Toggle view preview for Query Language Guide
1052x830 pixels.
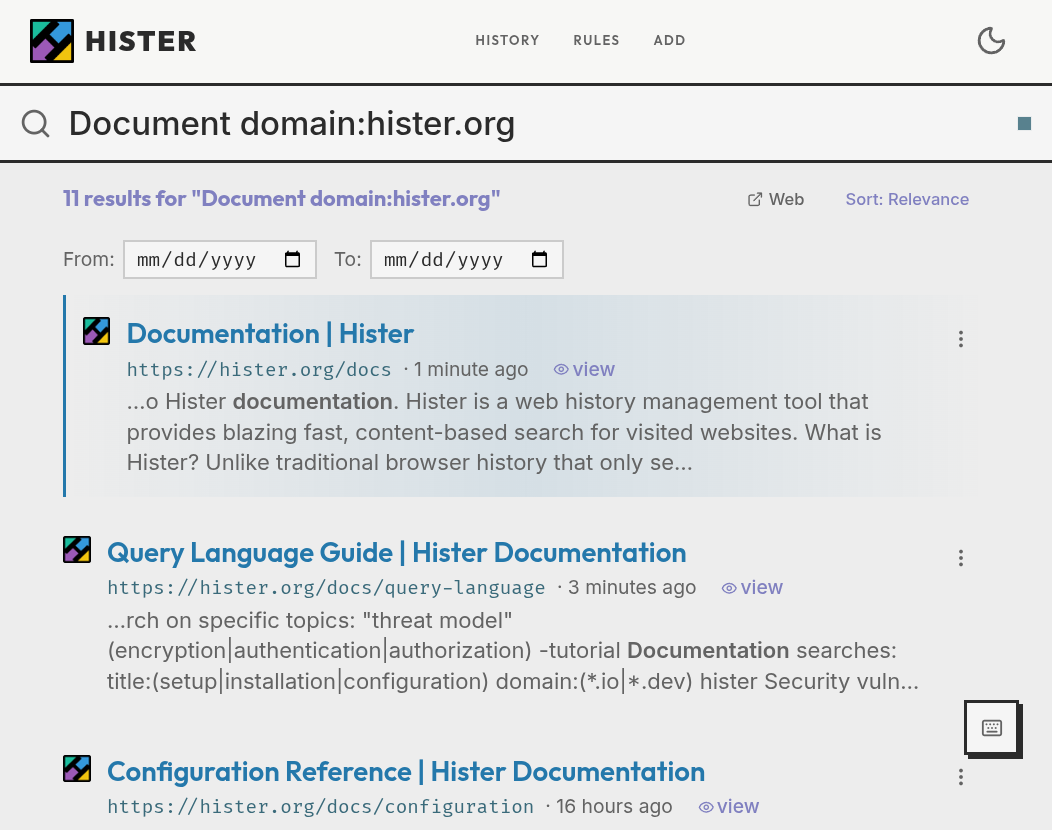point(752,587)
